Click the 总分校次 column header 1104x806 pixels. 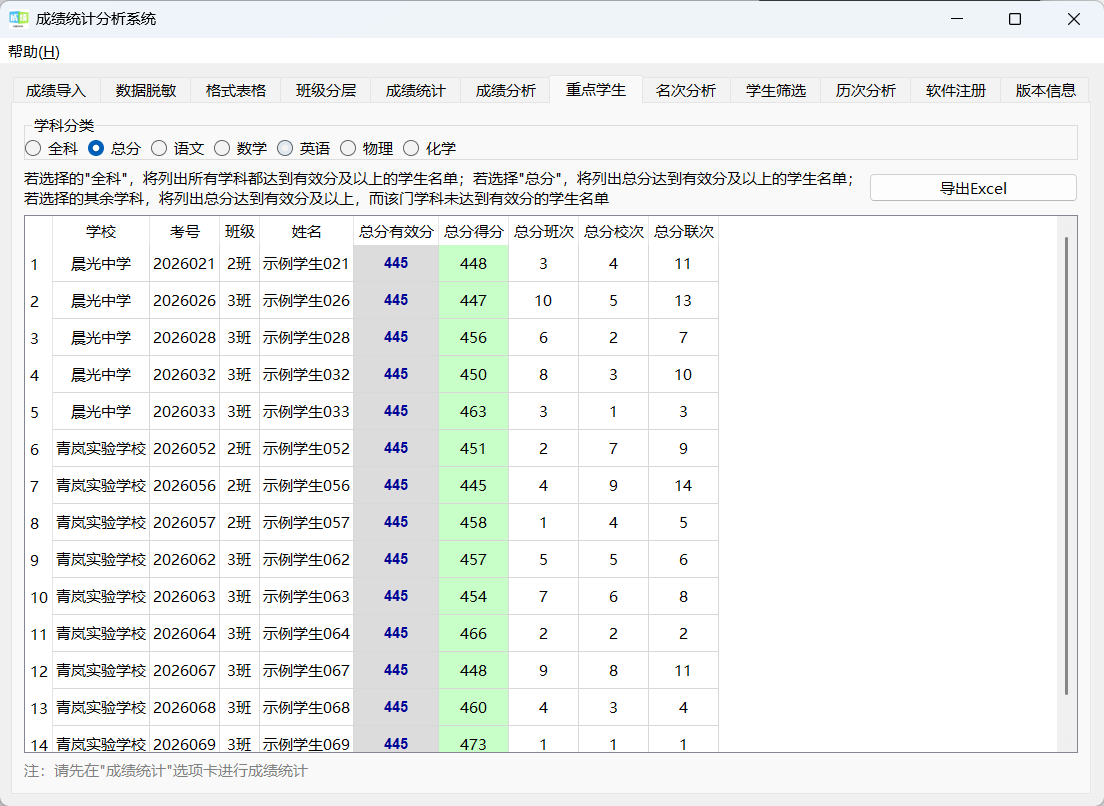pyautogui.click(x=613, y=232)
